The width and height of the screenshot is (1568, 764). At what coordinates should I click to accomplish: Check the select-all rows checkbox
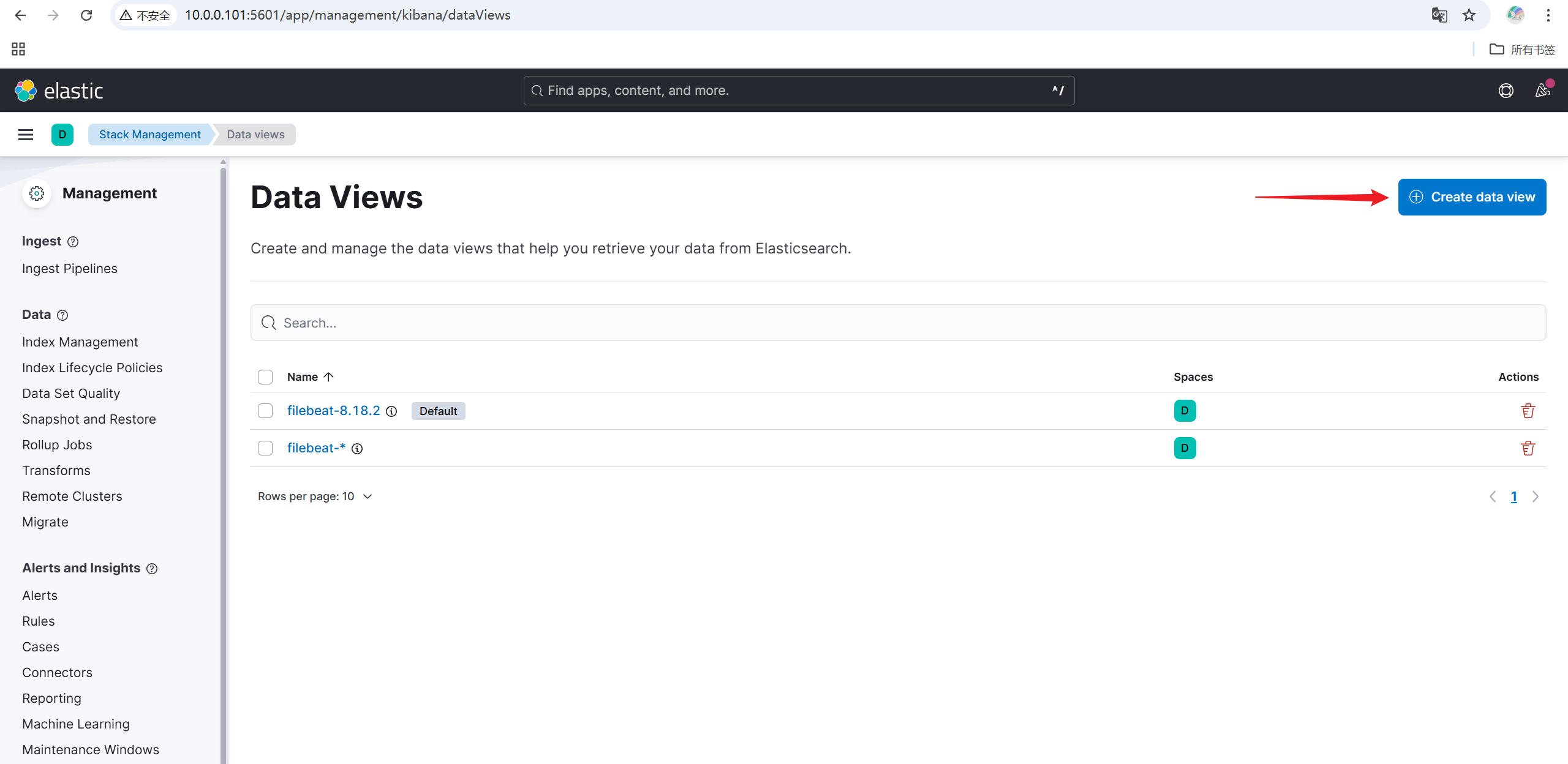coord(265,377)
